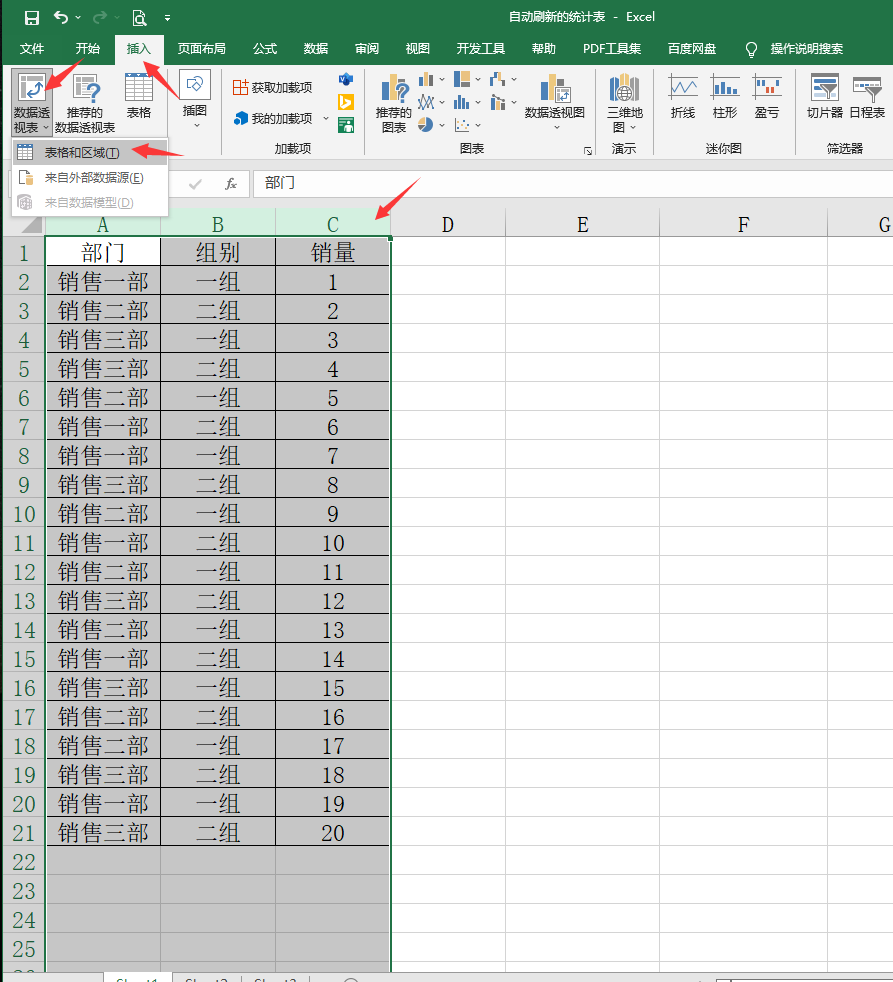
Task: Click the 二组 cell in row 3
Action: coord(218,311)
